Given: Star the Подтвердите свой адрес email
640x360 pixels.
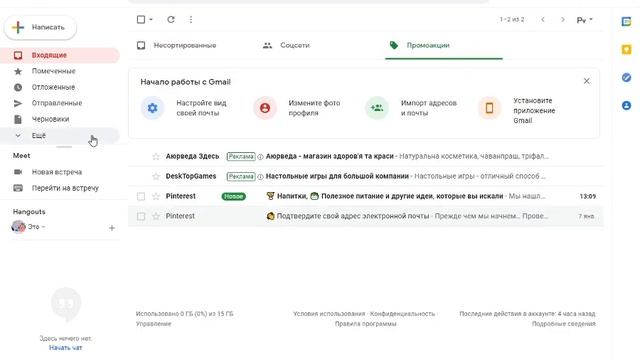Looking at the screenshot, I should coord(156,216).
